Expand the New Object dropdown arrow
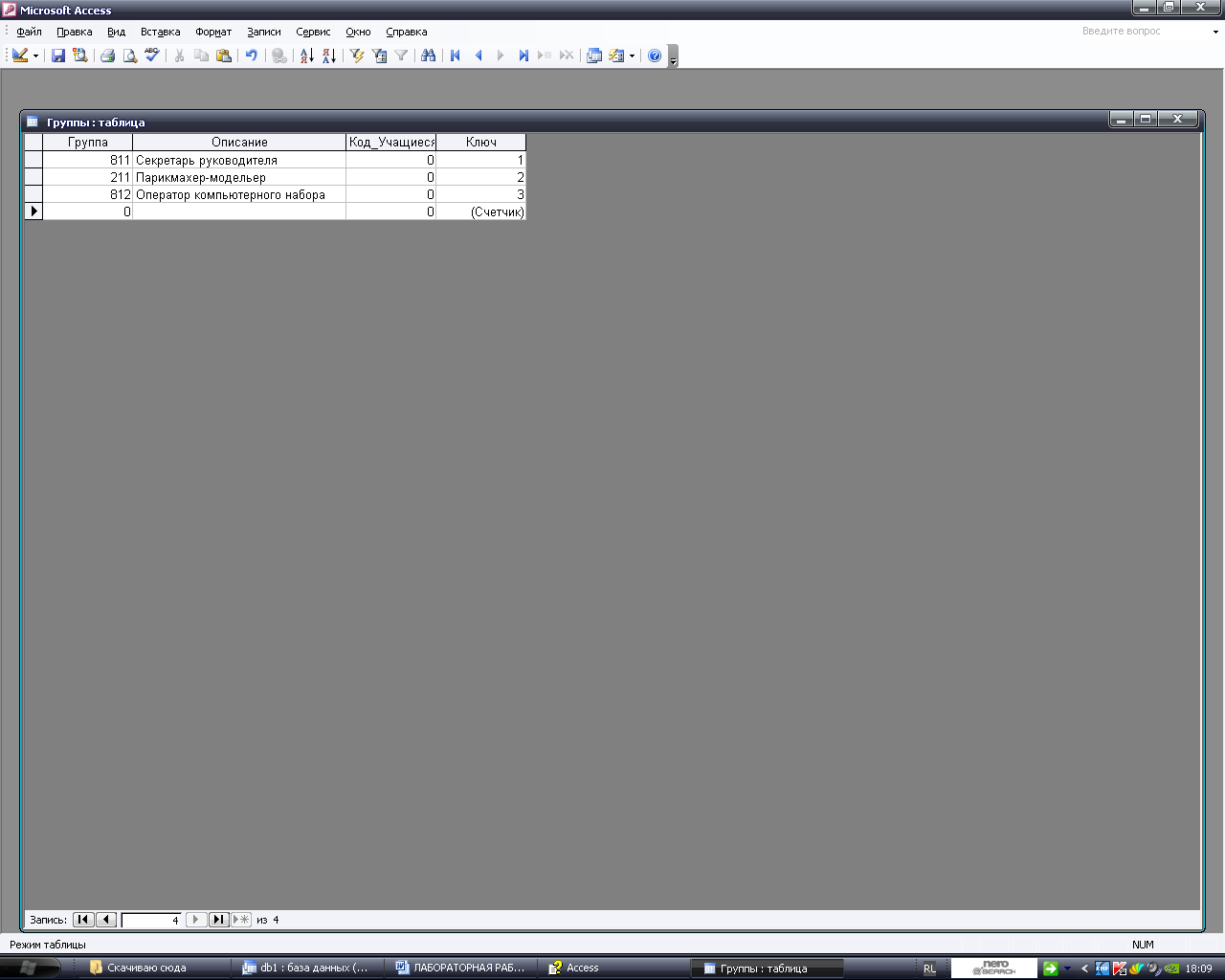Viewport: 1225px width, 980px height. [632, 56]
